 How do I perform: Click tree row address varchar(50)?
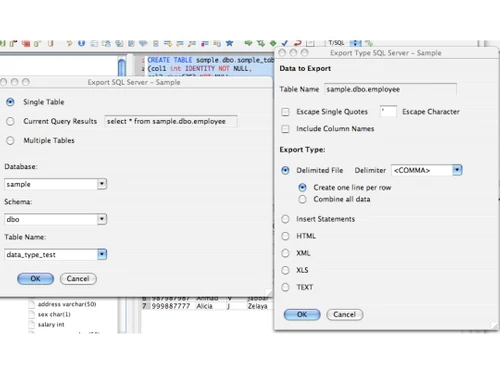67,304
